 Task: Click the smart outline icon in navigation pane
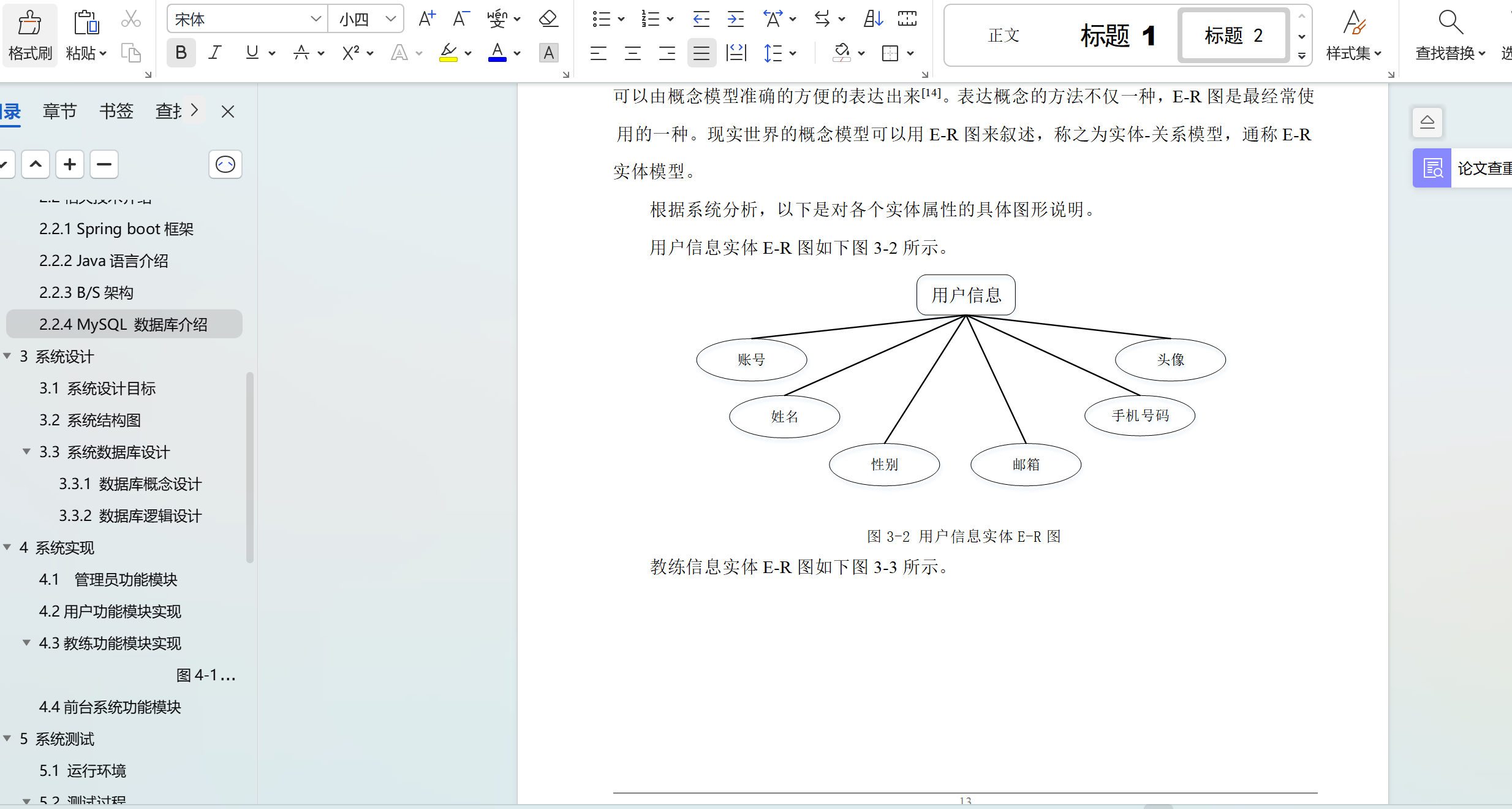[x=225, y=164]
